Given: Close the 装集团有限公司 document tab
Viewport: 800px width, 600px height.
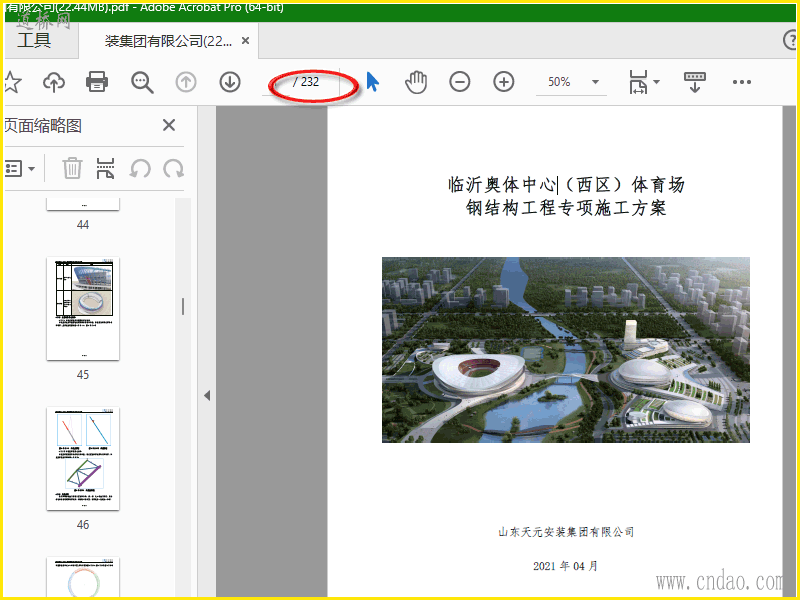Looking at the screenshot, I should 245,40.
